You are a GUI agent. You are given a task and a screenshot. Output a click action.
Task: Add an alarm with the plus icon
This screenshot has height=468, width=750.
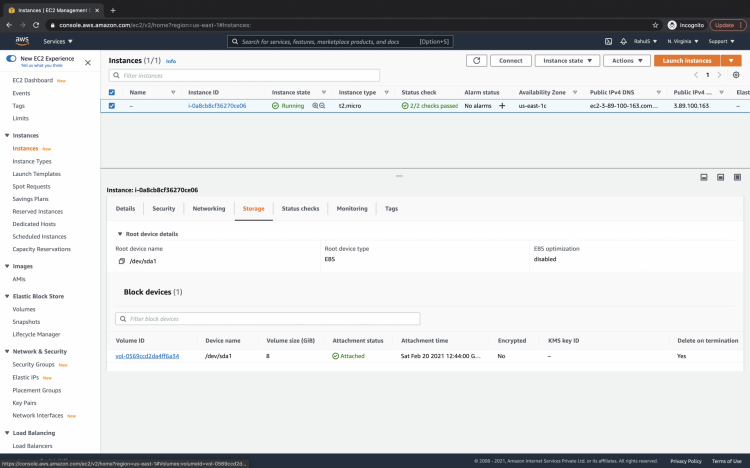pos(502,106)
